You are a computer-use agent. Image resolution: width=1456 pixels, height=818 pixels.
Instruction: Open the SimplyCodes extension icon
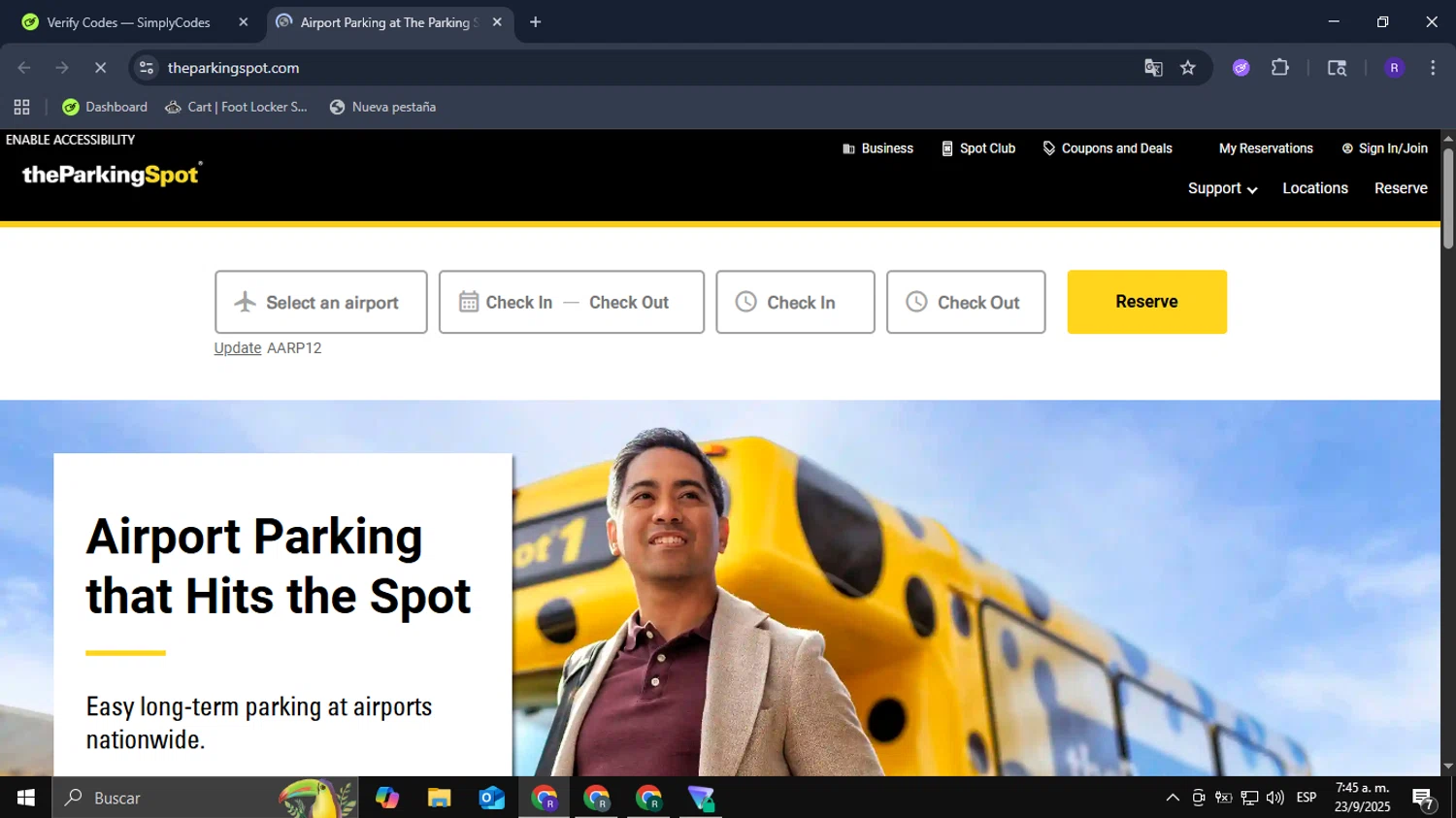click(1241, 68)
